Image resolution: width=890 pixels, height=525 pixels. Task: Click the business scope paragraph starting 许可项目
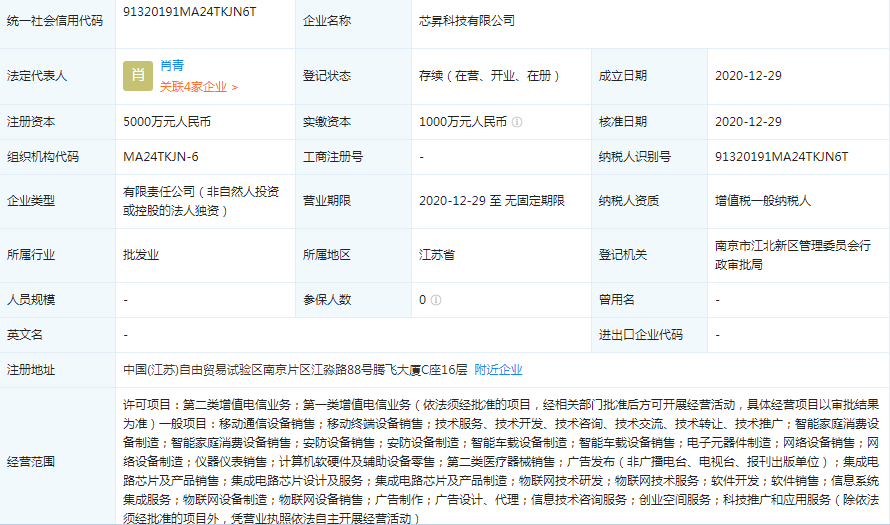[501, 461]
